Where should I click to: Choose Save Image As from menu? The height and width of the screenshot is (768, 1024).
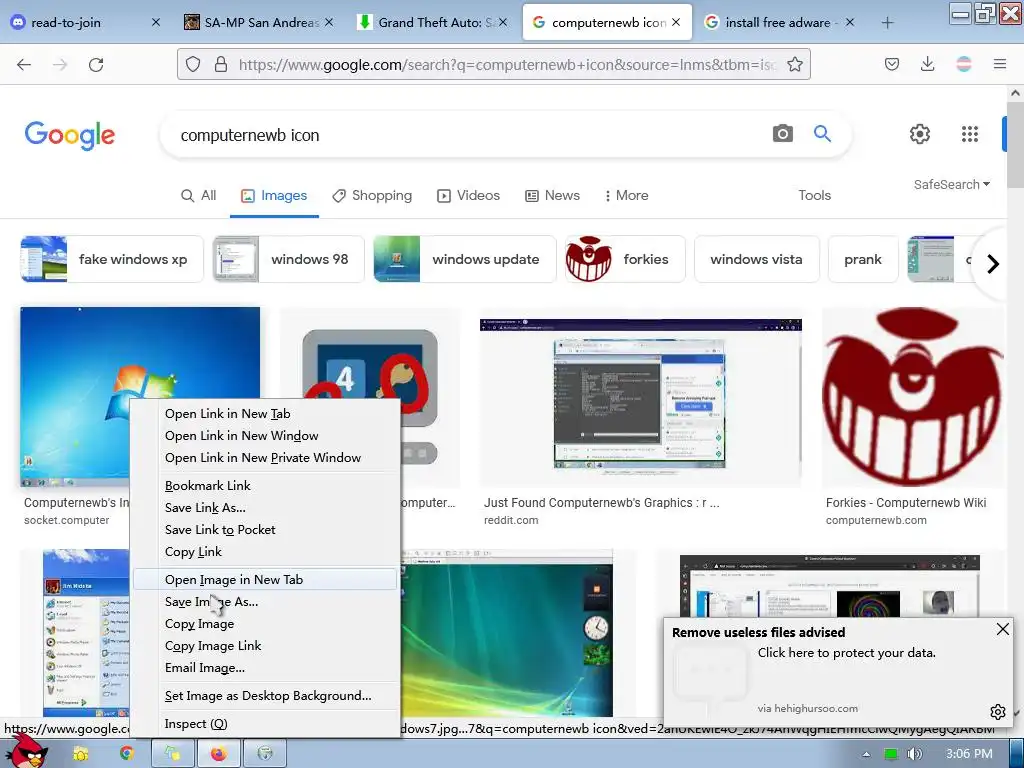click(x=265, y=601)
